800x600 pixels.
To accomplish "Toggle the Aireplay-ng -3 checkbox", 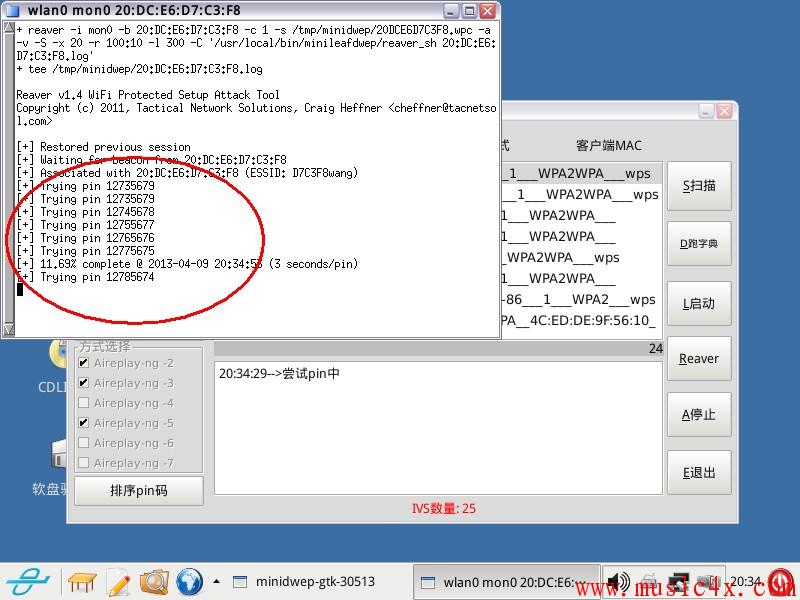I will 84,383.
